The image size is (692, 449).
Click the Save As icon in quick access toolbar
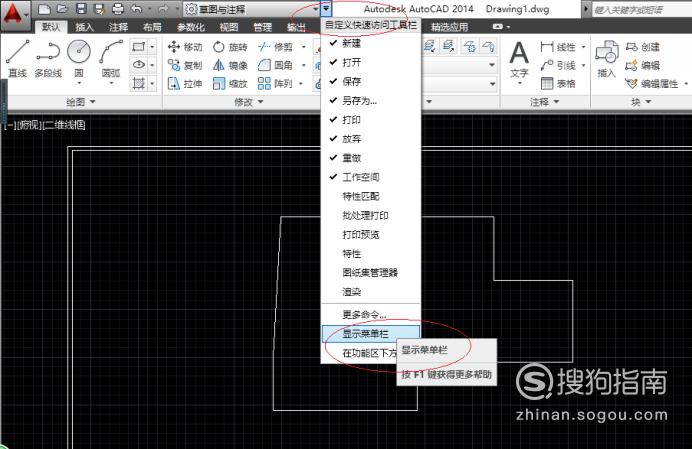99,8
